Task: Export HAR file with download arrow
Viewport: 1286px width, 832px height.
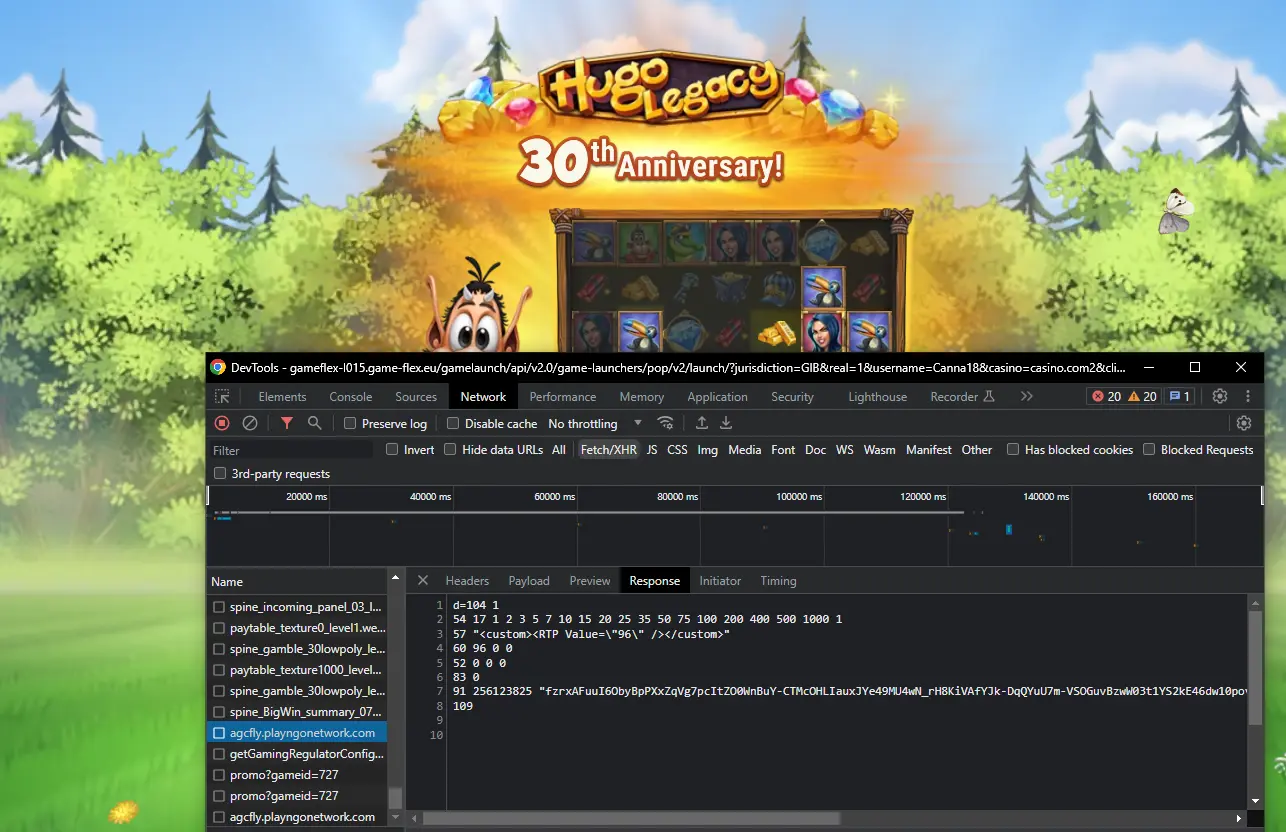Action: [x=727, y=424]
